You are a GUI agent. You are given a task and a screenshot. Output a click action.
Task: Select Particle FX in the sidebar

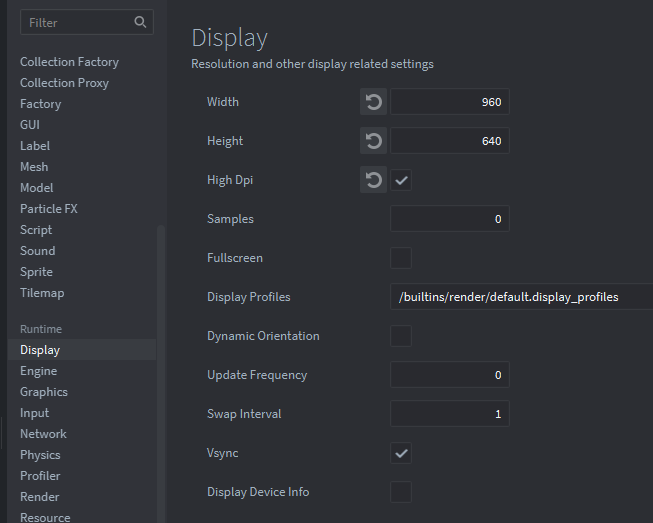(x=48, y=209)
